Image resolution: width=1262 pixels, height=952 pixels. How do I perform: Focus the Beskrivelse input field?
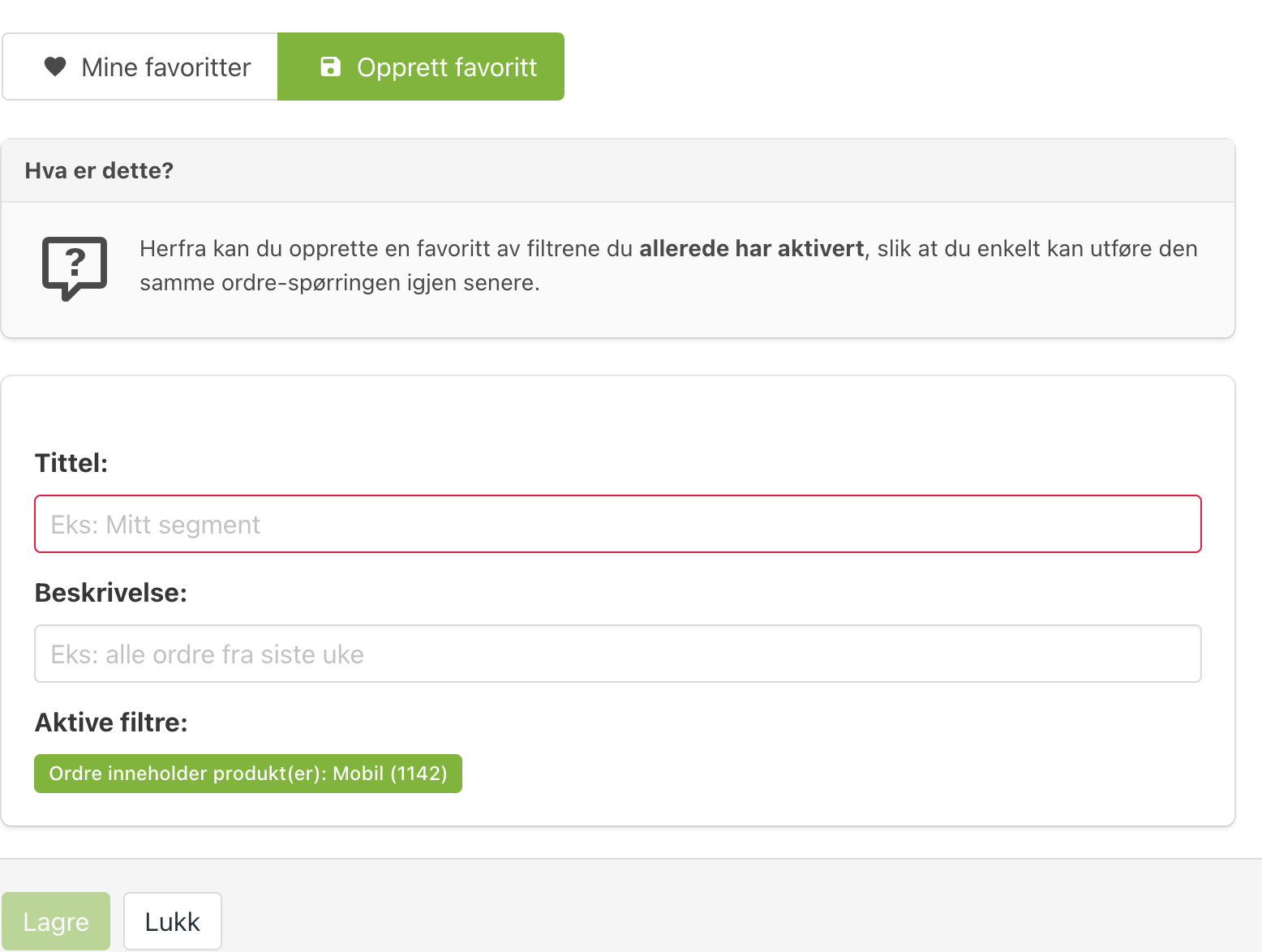(618, 654)
